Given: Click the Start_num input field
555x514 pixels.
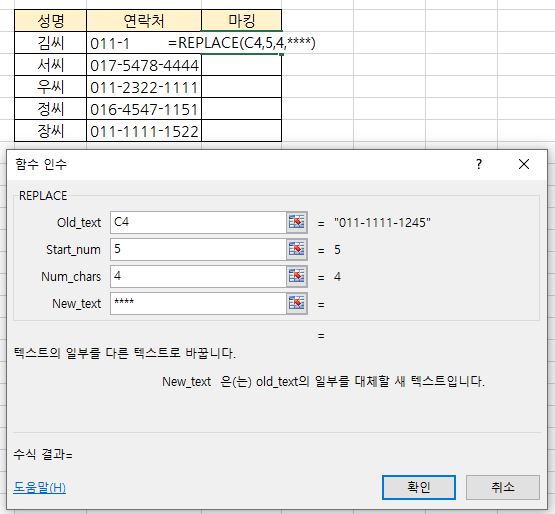Looking at the screenshot, I should (198, 250).
